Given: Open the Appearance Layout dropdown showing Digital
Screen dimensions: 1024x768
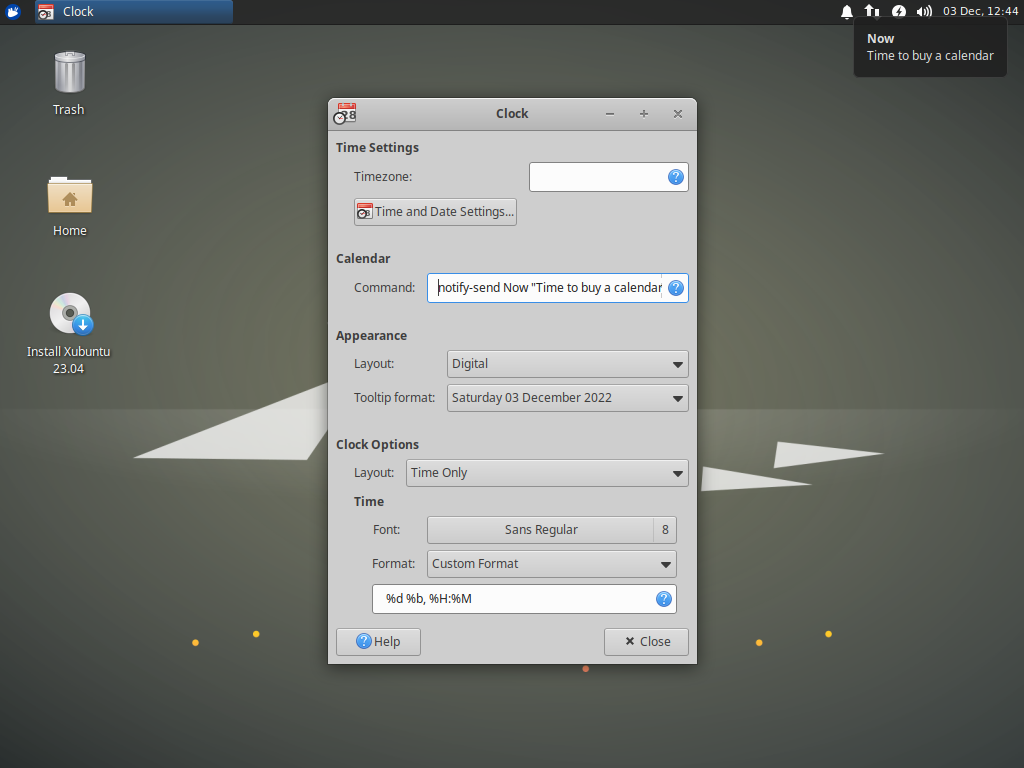Looking at the screenshot, I should point(567,363).
